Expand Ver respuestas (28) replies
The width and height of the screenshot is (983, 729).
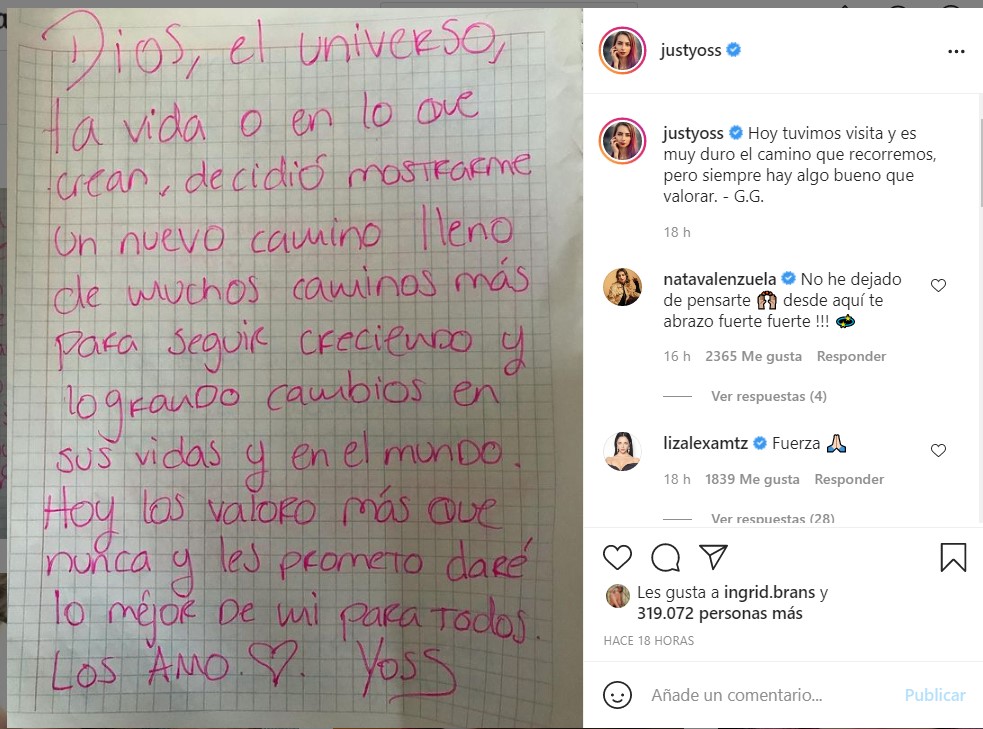pos(772,518)
